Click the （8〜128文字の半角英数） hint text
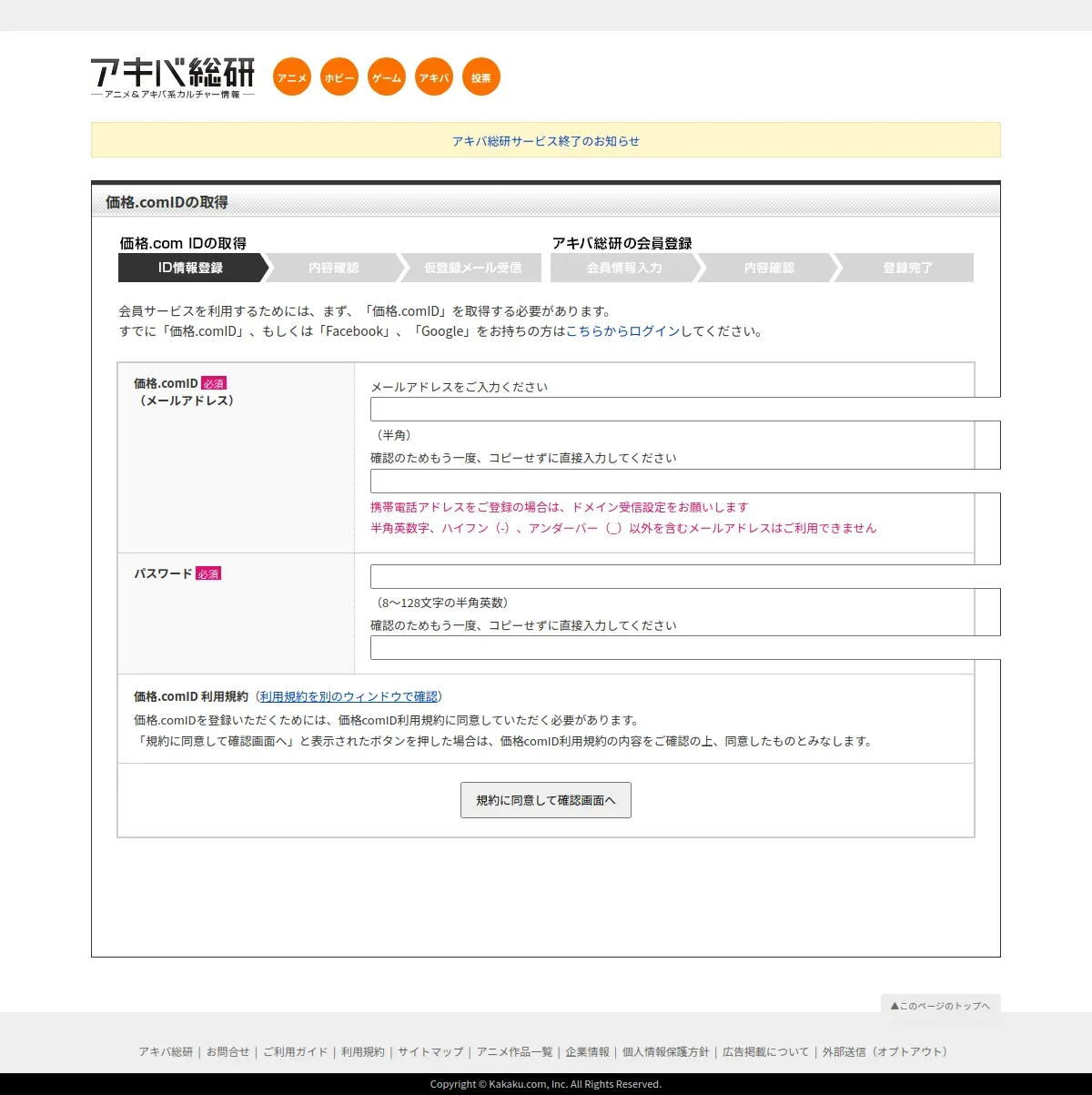 [x=441, y=603]
